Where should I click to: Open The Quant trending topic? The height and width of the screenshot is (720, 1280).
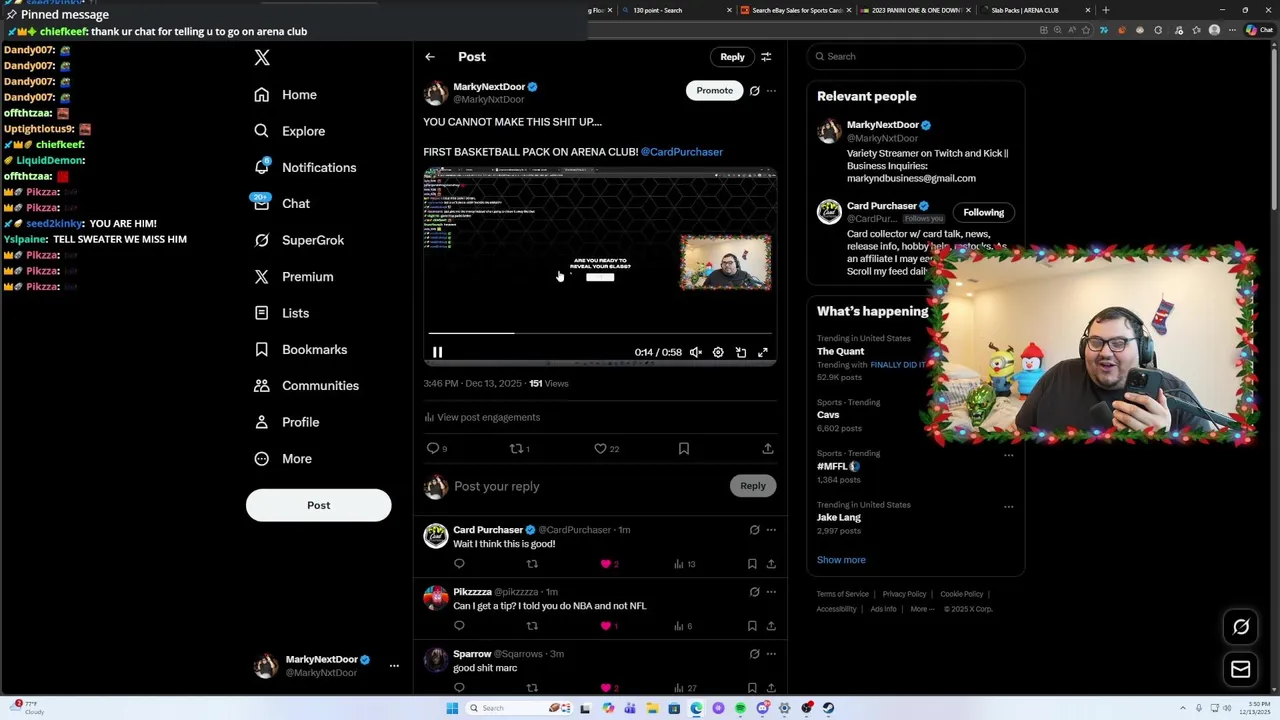coord(841,351)
